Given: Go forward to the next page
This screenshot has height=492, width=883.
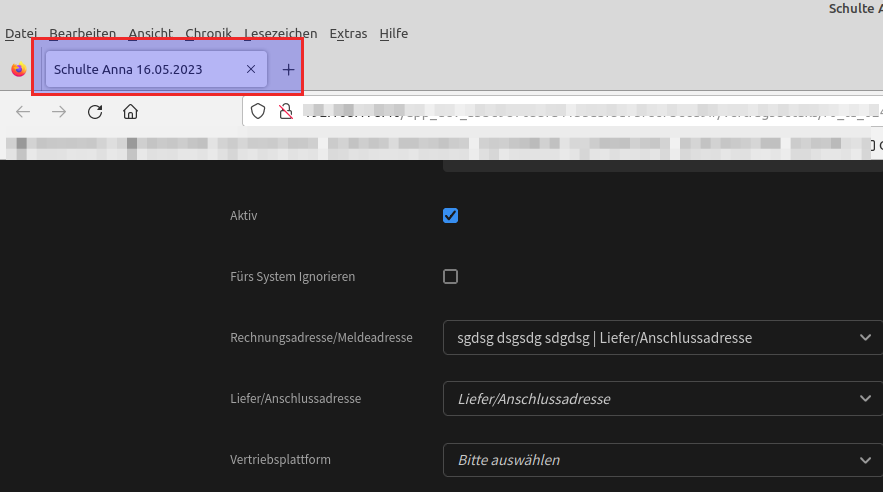Looking at the screenshot, I should click(x=59, y=112).
